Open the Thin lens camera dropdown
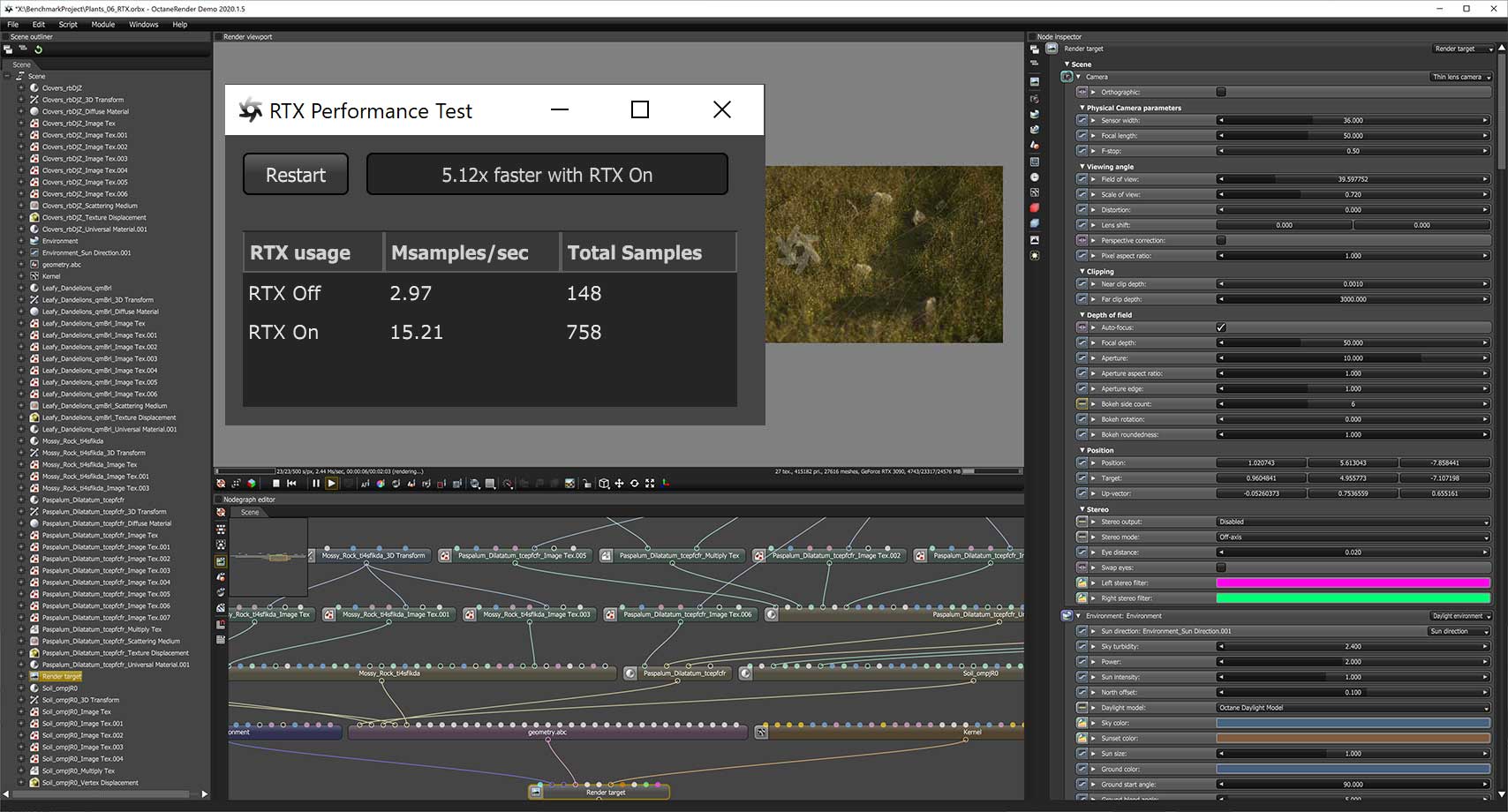This screenshot has height=812, width=1508. [x=1461, y=77]
